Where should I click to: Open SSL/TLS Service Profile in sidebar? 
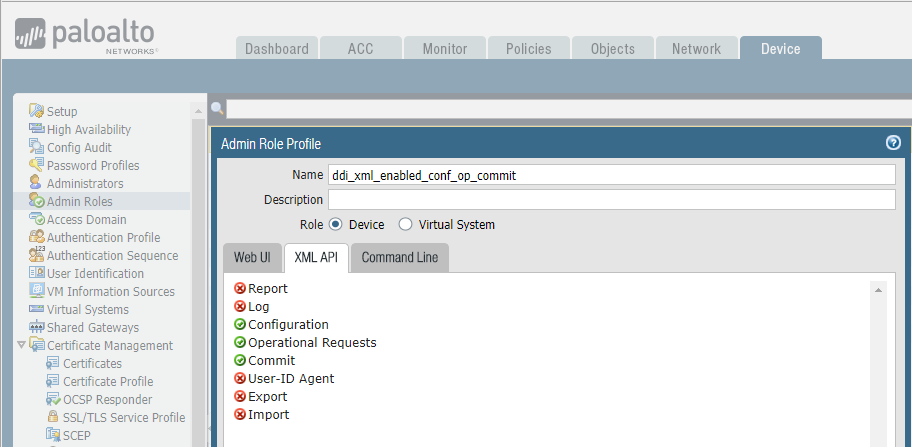tap(123, 417)
